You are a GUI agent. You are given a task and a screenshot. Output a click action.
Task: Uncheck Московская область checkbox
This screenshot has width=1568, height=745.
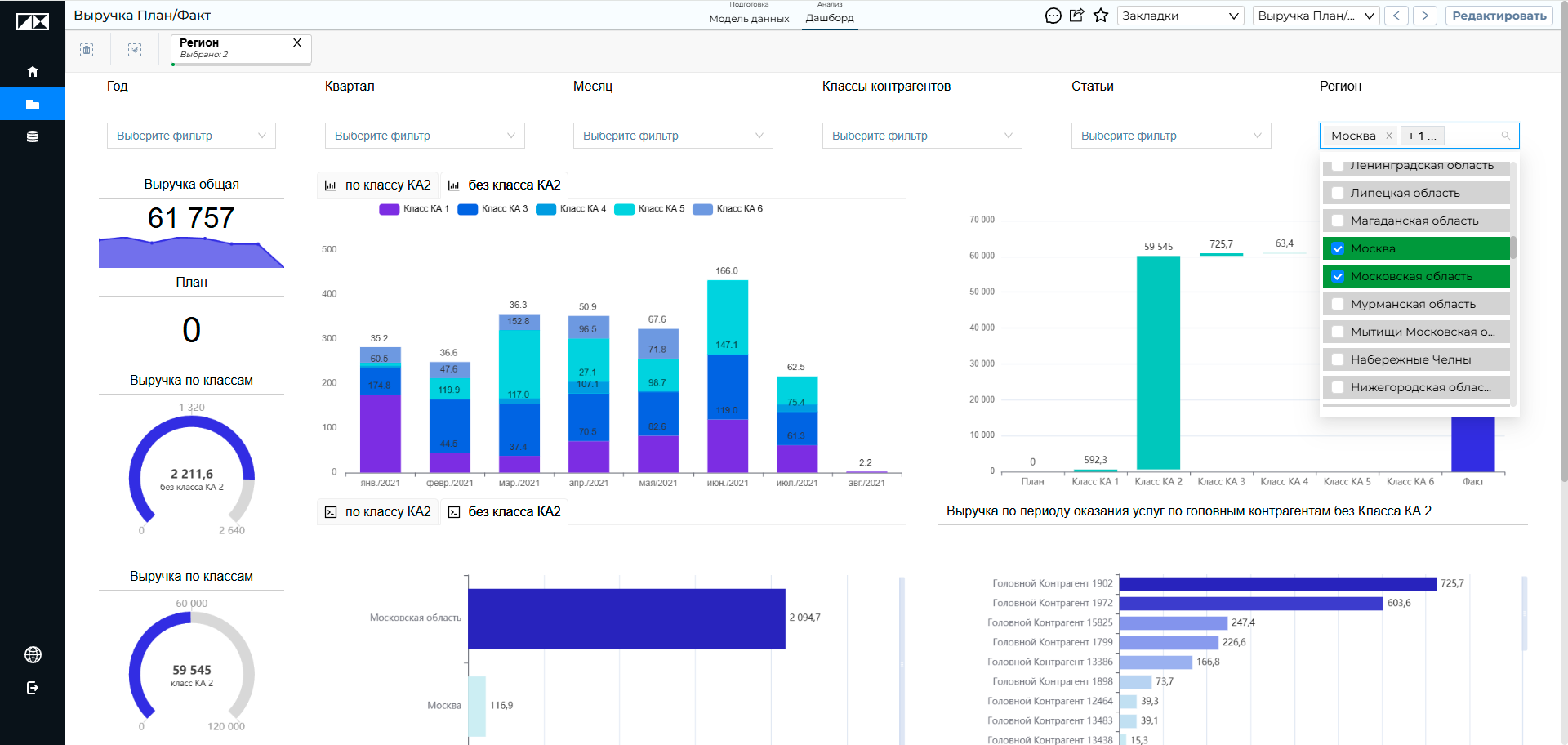point(1338,276)
